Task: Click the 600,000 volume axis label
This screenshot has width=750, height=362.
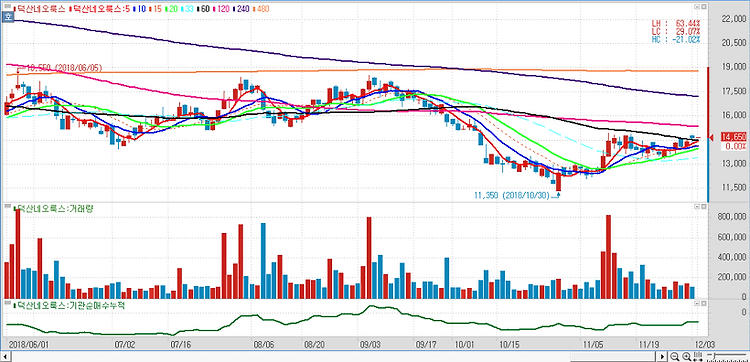Action: pos(732,237)
